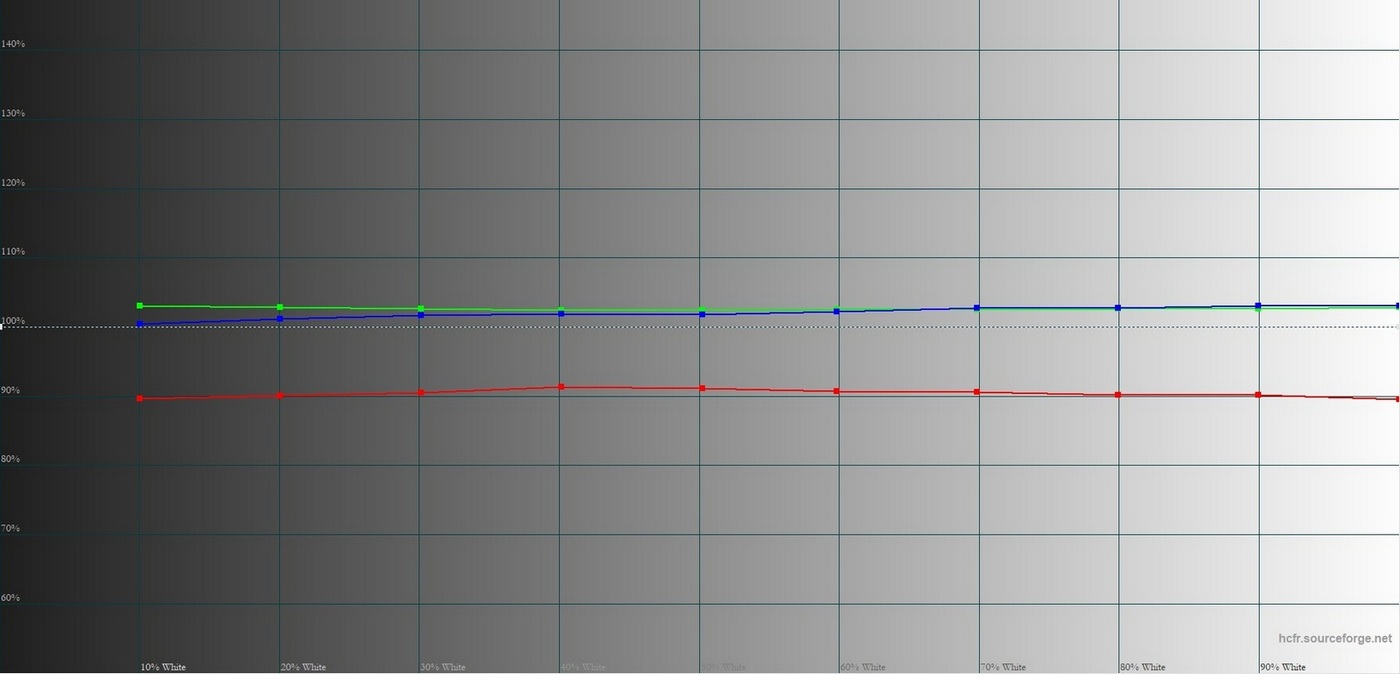Viewport: 1400px width, 674px height.
Task: Pick the red data point at 10% White
Action: tap(140, 399)
